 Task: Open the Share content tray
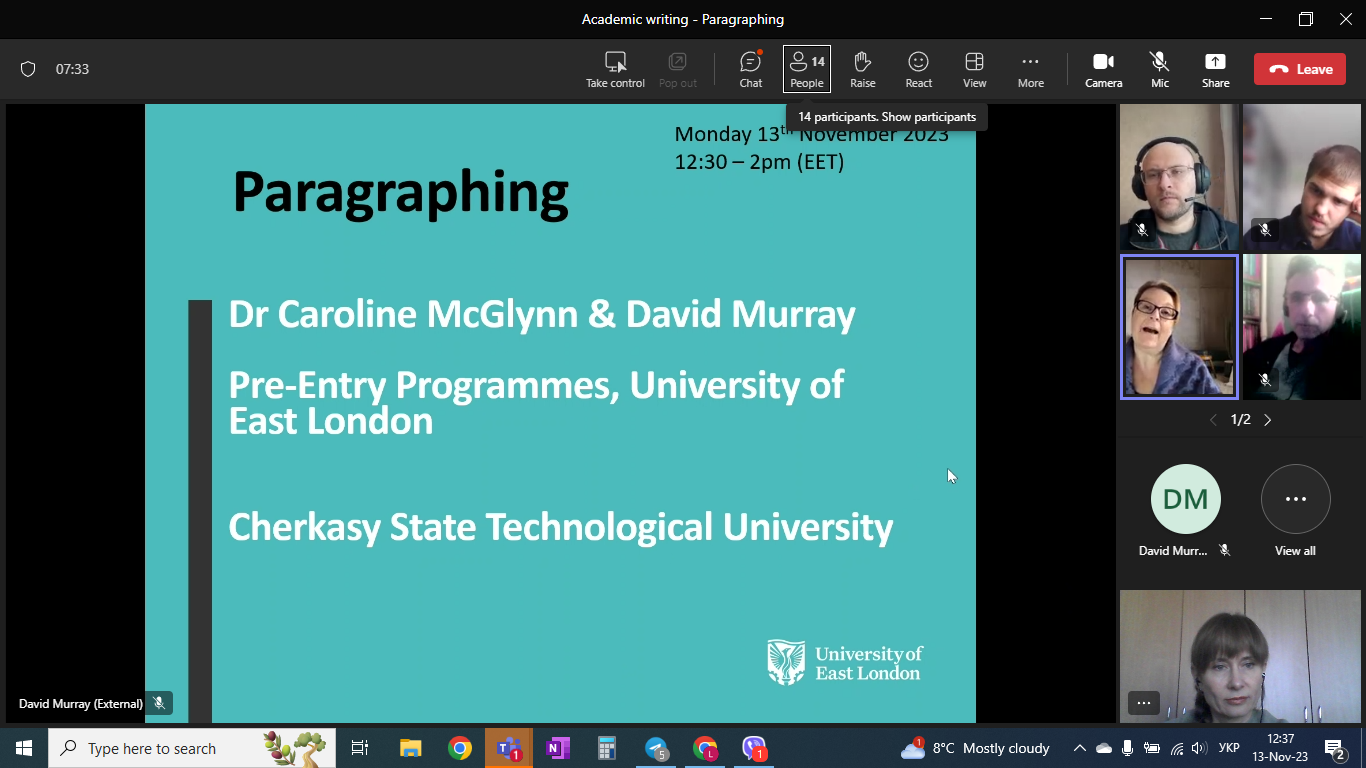[x=1216, y=69]
